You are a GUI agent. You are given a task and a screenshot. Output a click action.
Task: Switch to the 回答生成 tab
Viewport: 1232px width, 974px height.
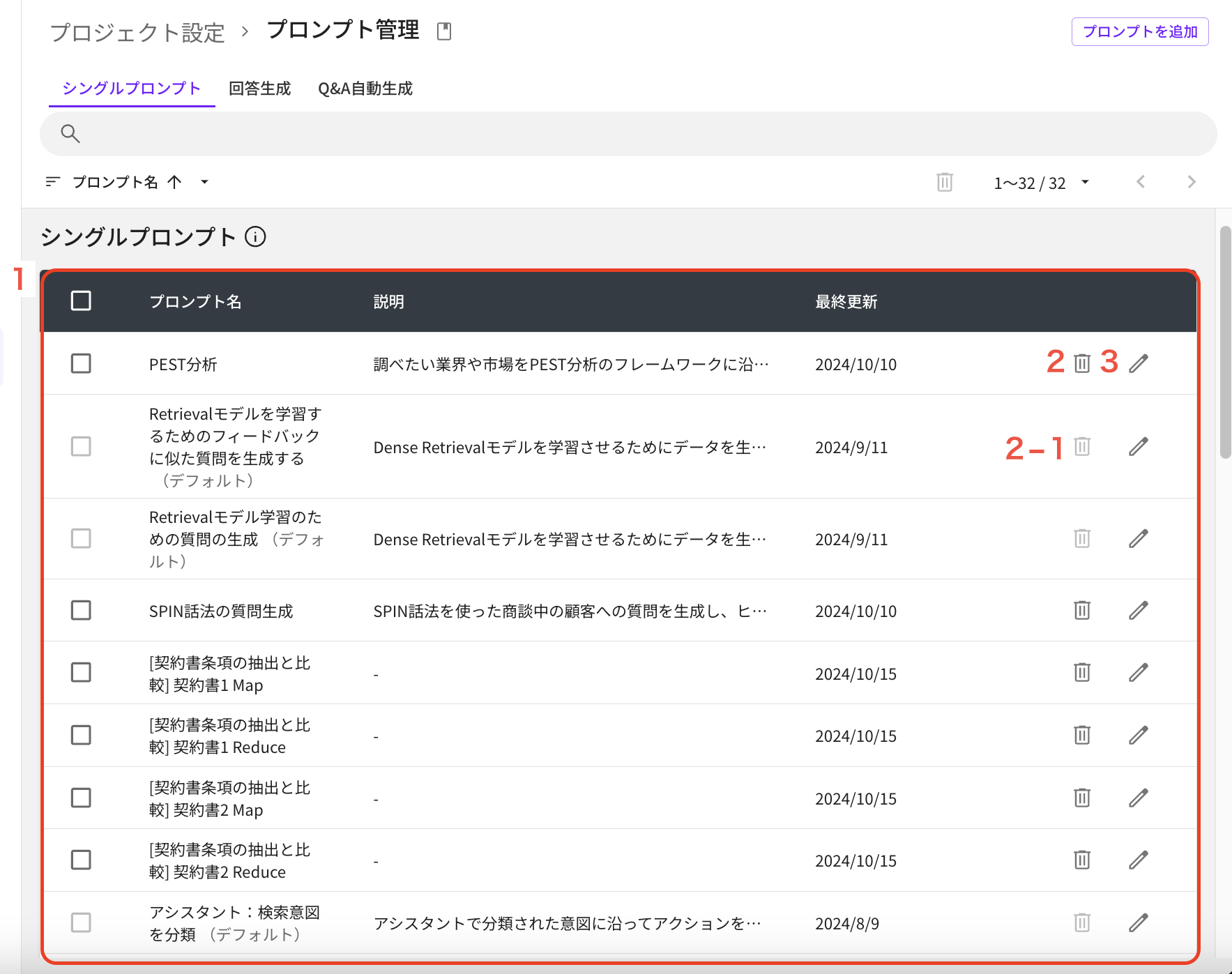259,89
